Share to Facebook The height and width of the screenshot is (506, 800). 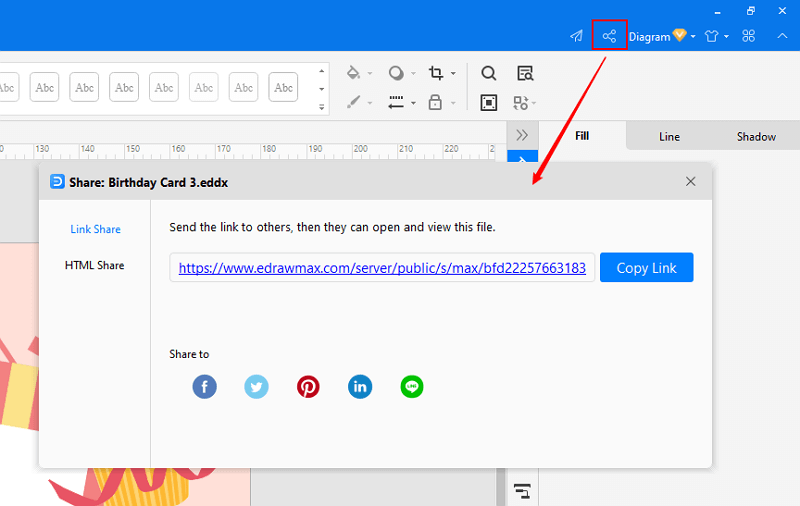[x=205, y=387]
